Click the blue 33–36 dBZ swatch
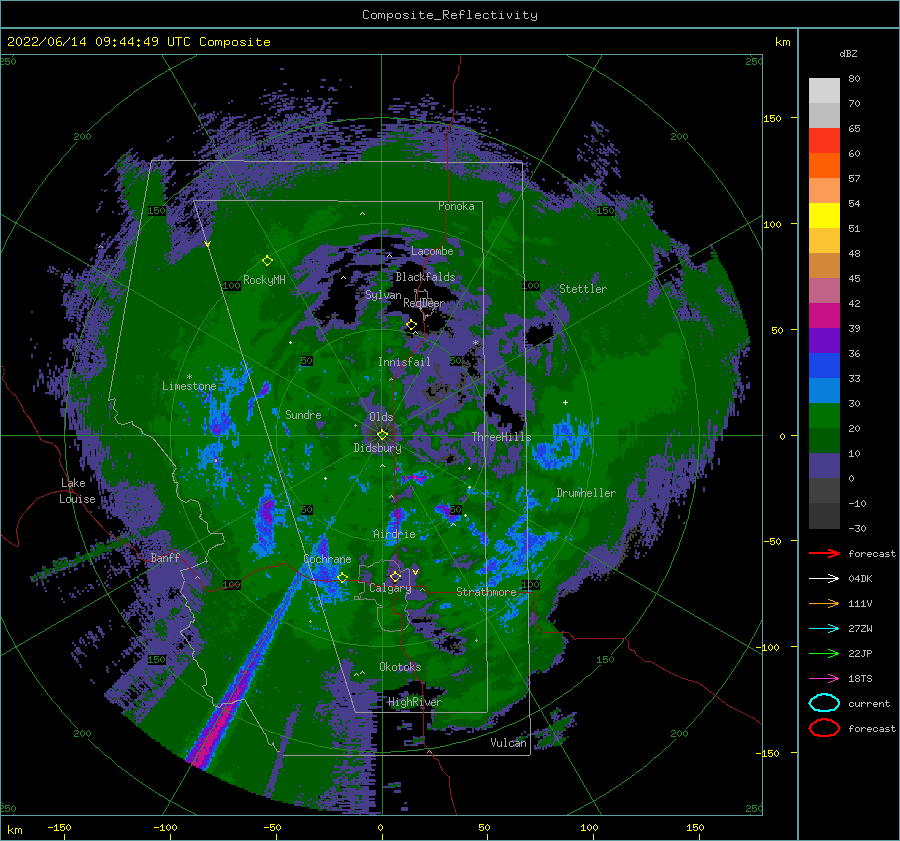This screenshot has height=841, width=900. 824,366
